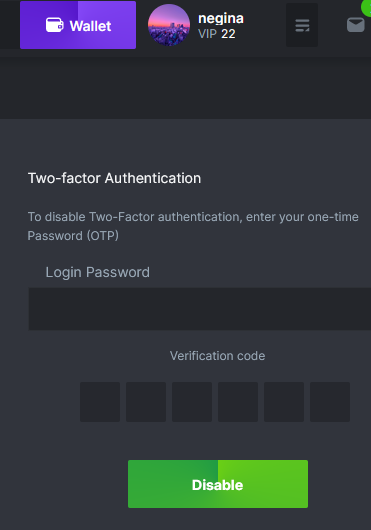This screenshot has width=371, height=530.
Task: Select the second verification code box
Action: (146, 402)
